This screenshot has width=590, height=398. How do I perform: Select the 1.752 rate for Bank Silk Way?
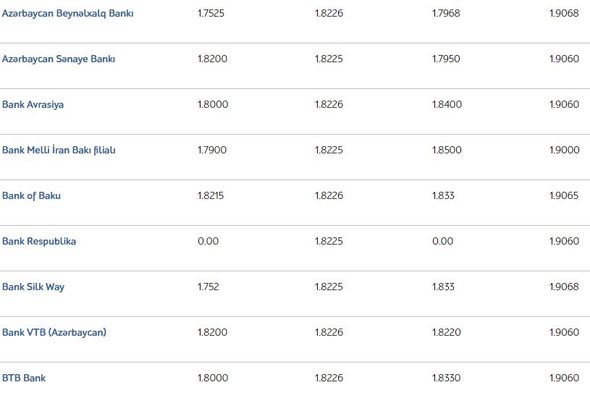point(208,287)
